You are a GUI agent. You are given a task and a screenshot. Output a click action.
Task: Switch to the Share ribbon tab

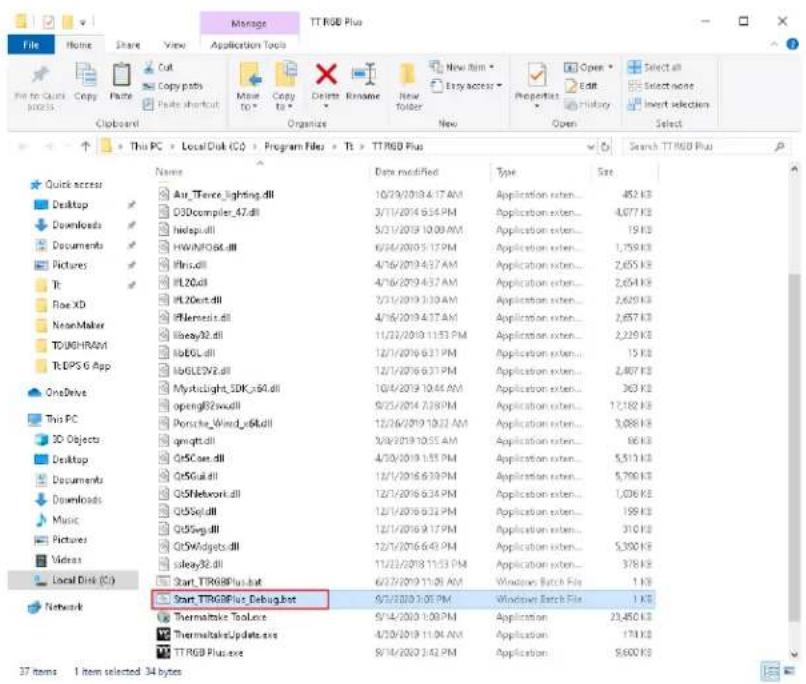[128, 45]
